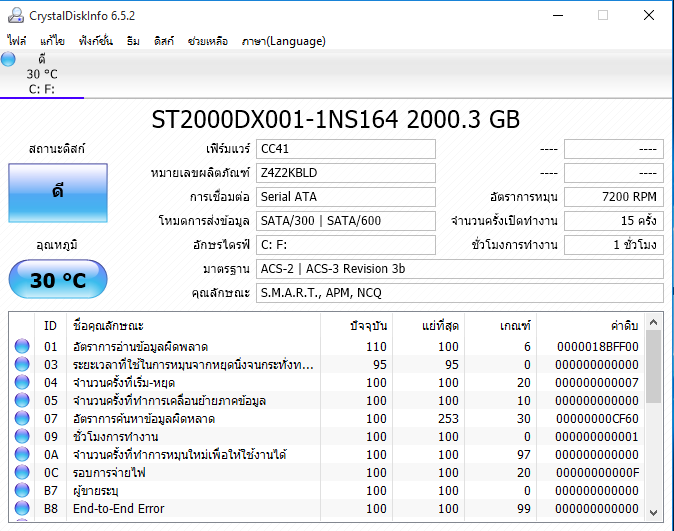The image size is (674, 531).
Task: Click raw value 000000000007
Action: (597, 383)
